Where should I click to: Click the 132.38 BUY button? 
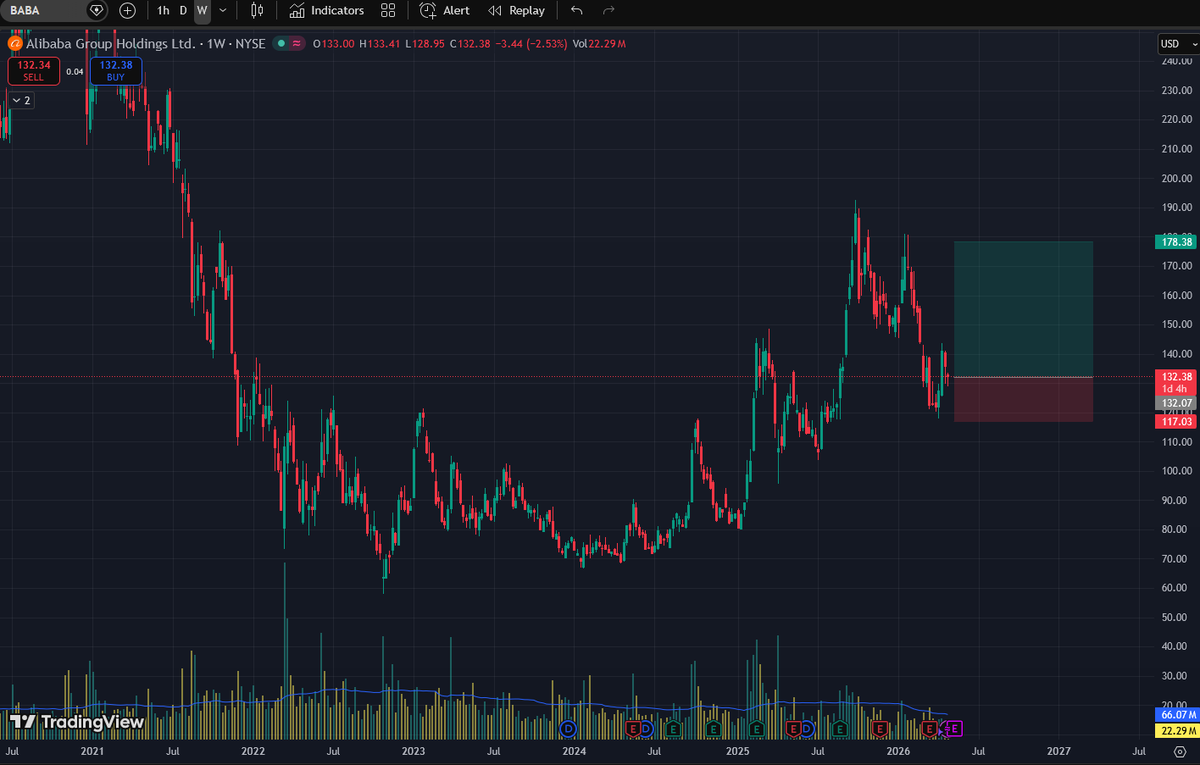click(x=116, y=70)
